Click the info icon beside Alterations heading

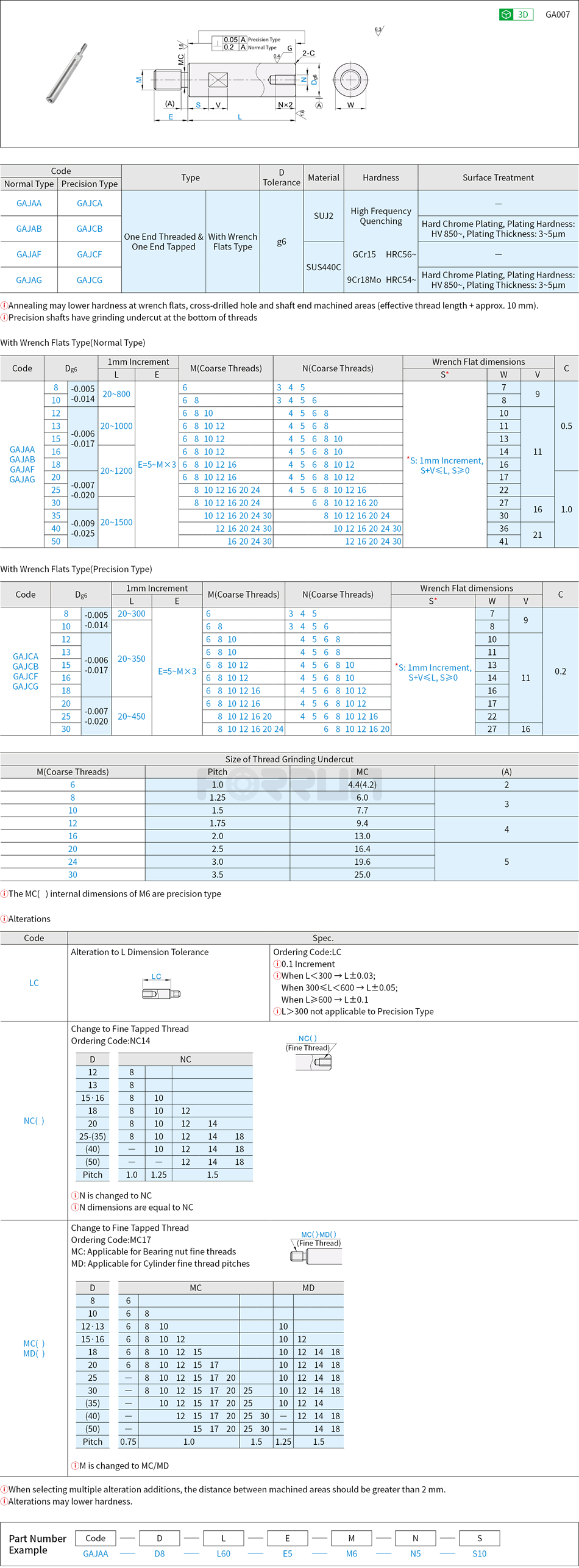tap(4, 919)
